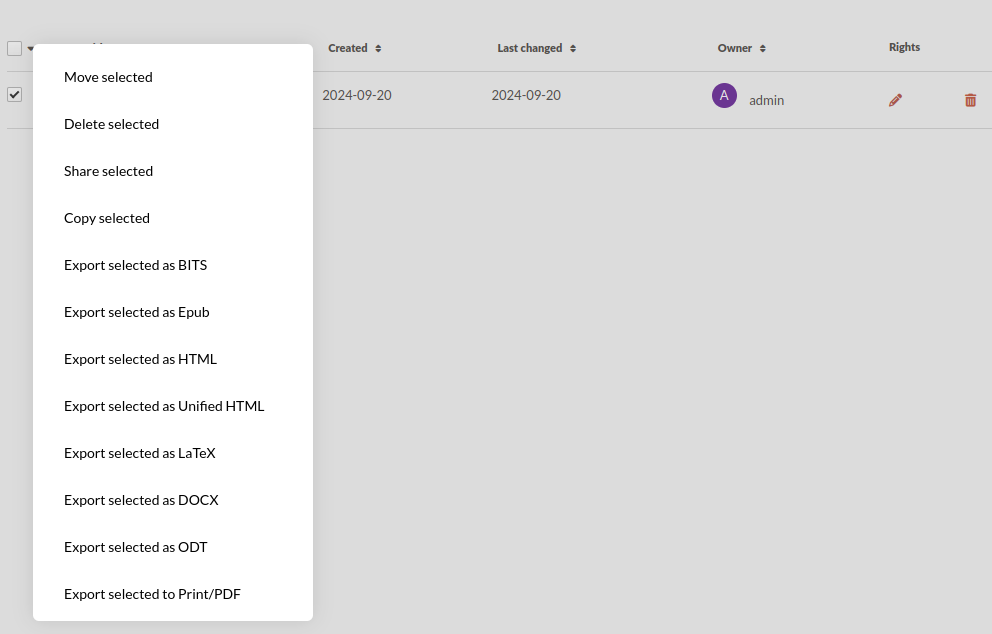
Task: Uncheck the document row checkbox
Action: coord(15,94)
